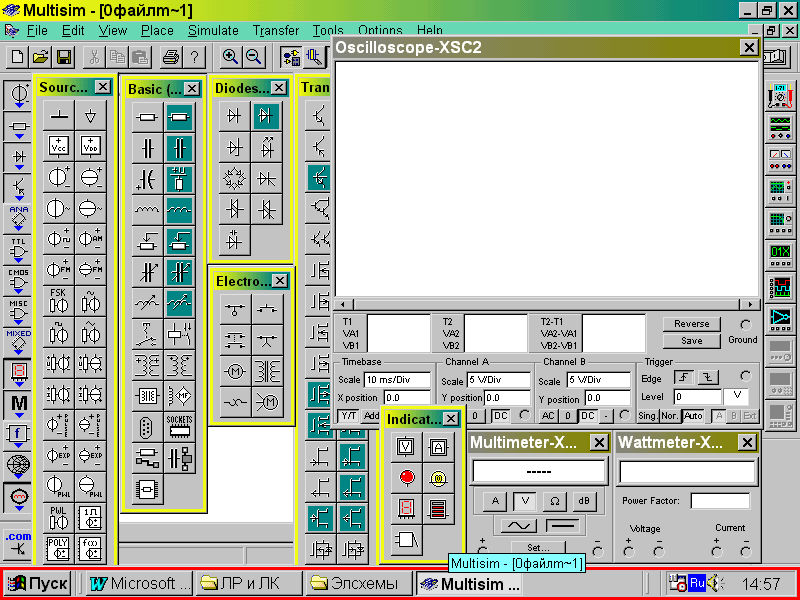Enable Auto trigger mode

click(693, 416)
